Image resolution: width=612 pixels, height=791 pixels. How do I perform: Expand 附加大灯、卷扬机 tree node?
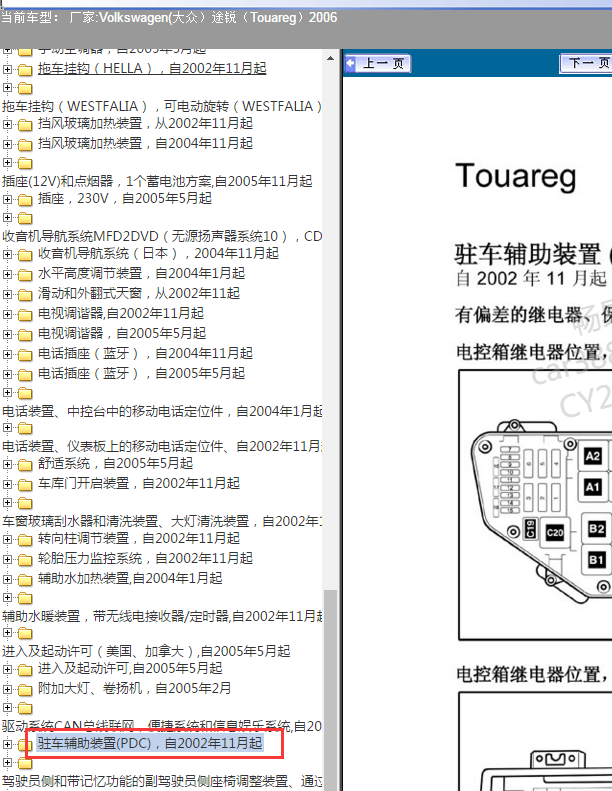coord(7,689)
